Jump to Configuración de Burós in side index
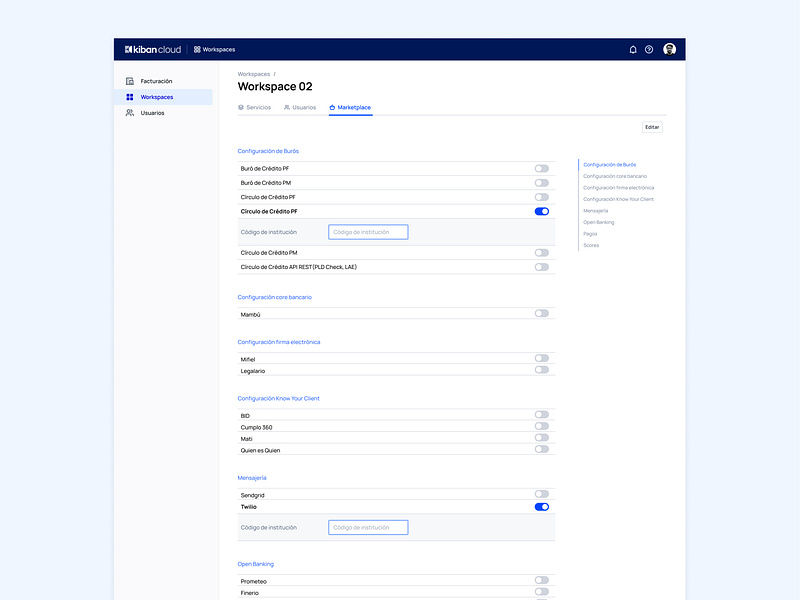800x600 pixels. 610,165
